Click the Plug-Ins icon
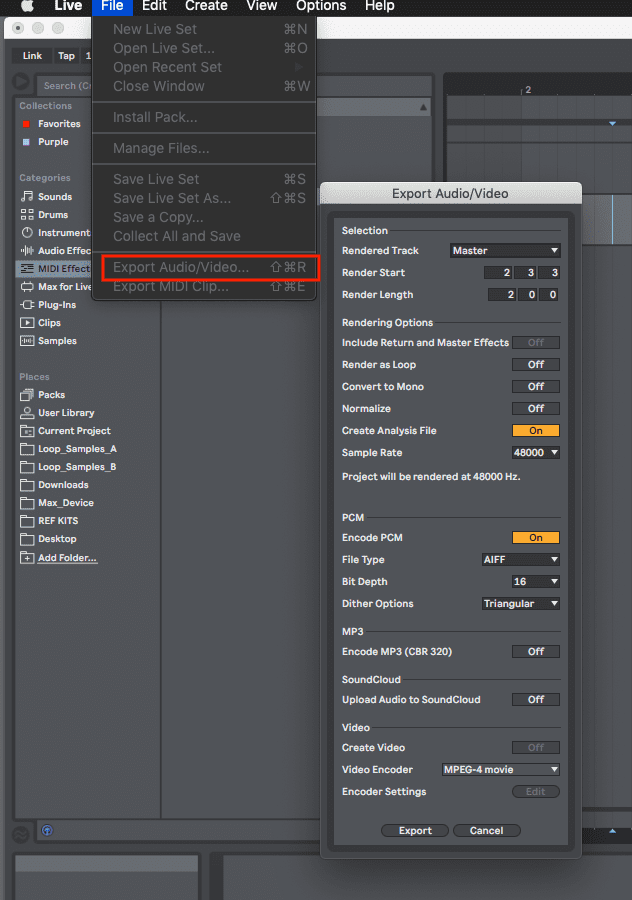Screen dimensions: 632x900 pos(27,305)
